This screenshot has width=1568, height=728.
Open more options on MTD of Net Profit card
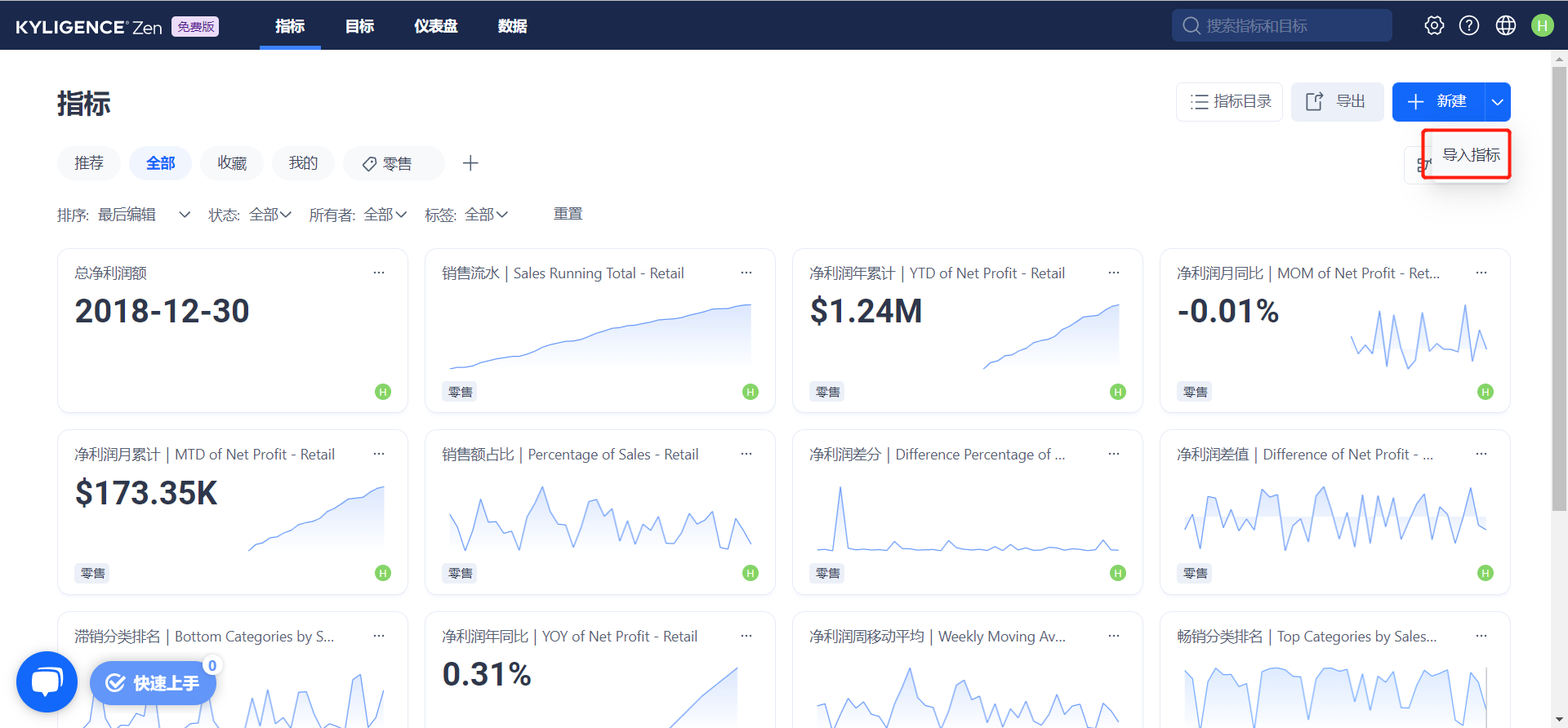(x=379, y=454)
